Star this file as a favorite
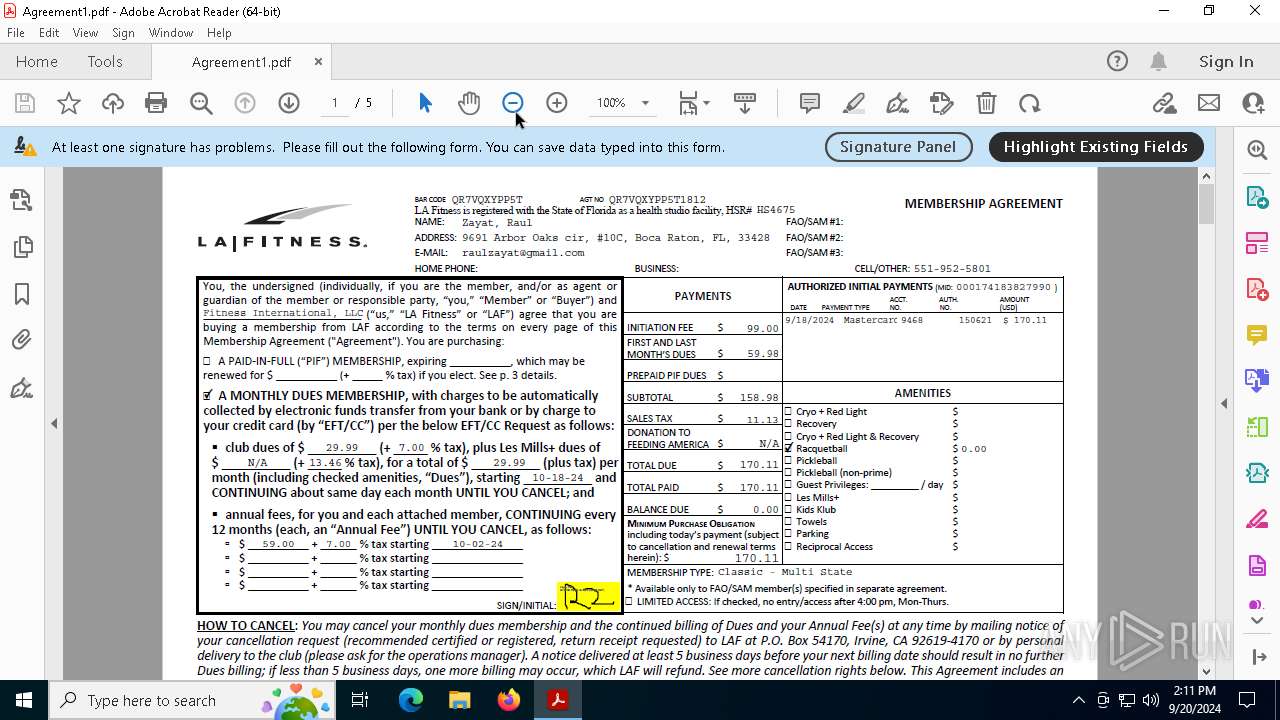This screenshot has height=720, width=1280. [69, 103]
